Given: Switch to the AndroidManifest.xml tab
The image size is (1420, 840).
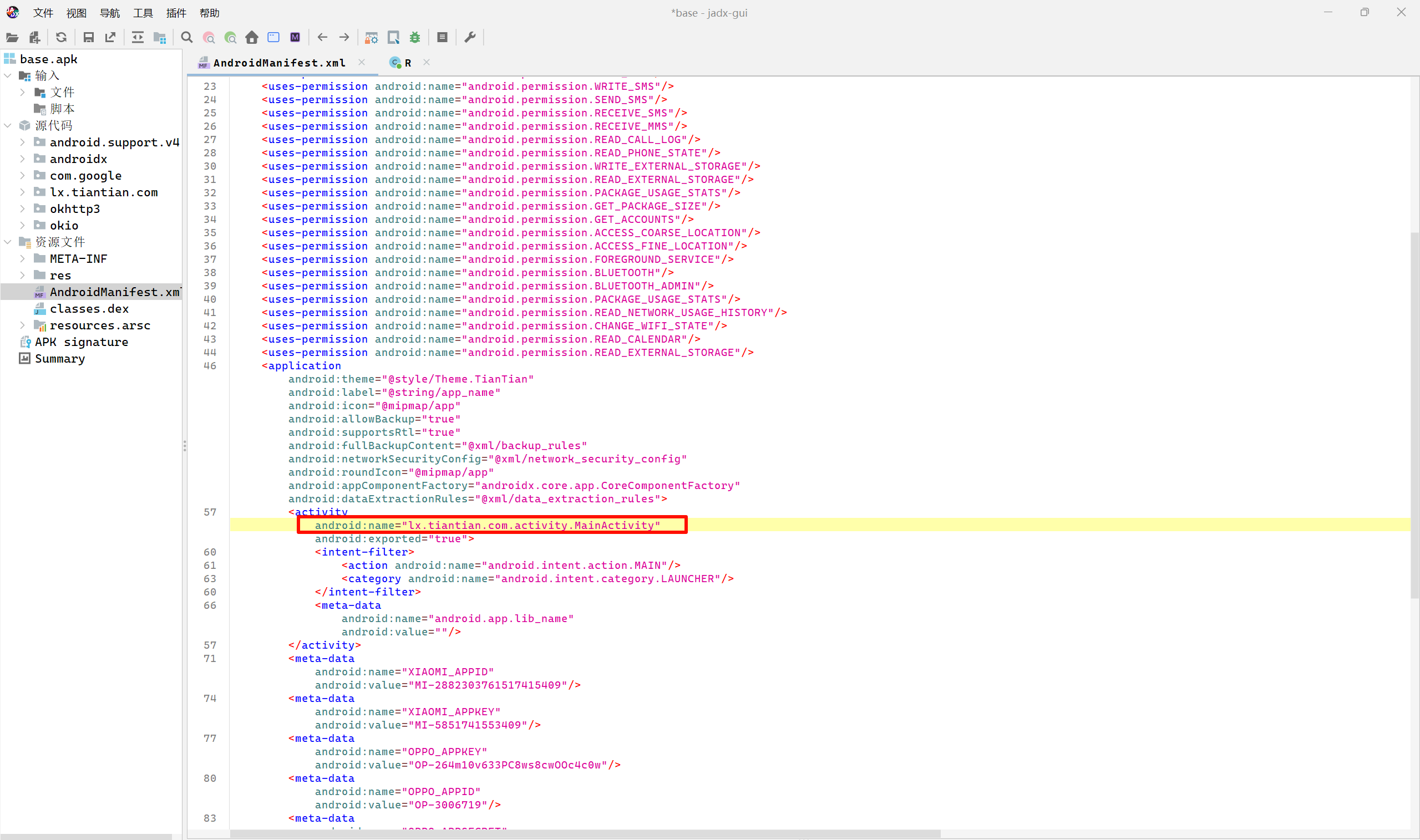Looking at the screenshot, I should click(279, 63).
